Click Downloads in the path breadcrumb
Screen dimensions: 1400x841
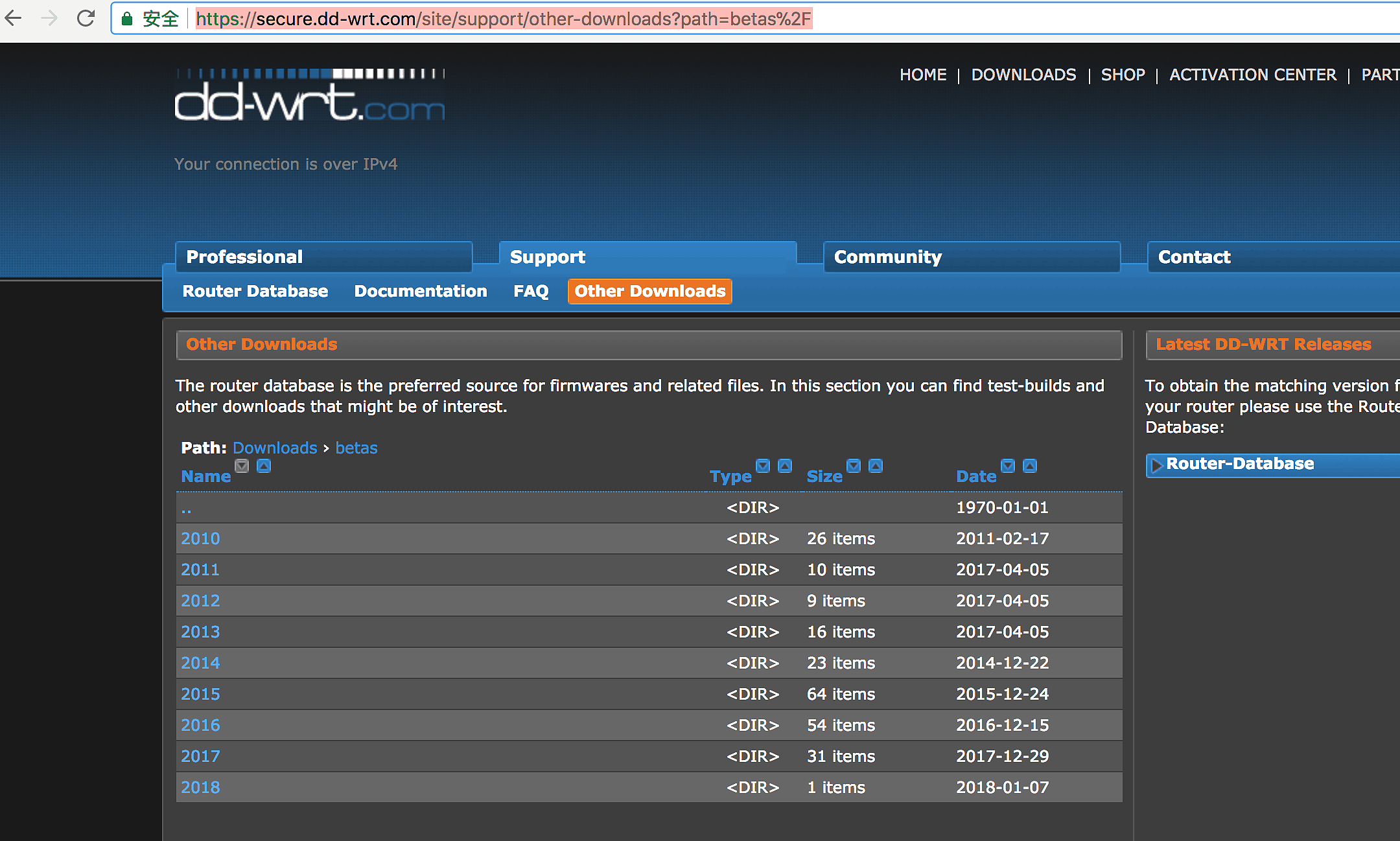pos(275,448)
